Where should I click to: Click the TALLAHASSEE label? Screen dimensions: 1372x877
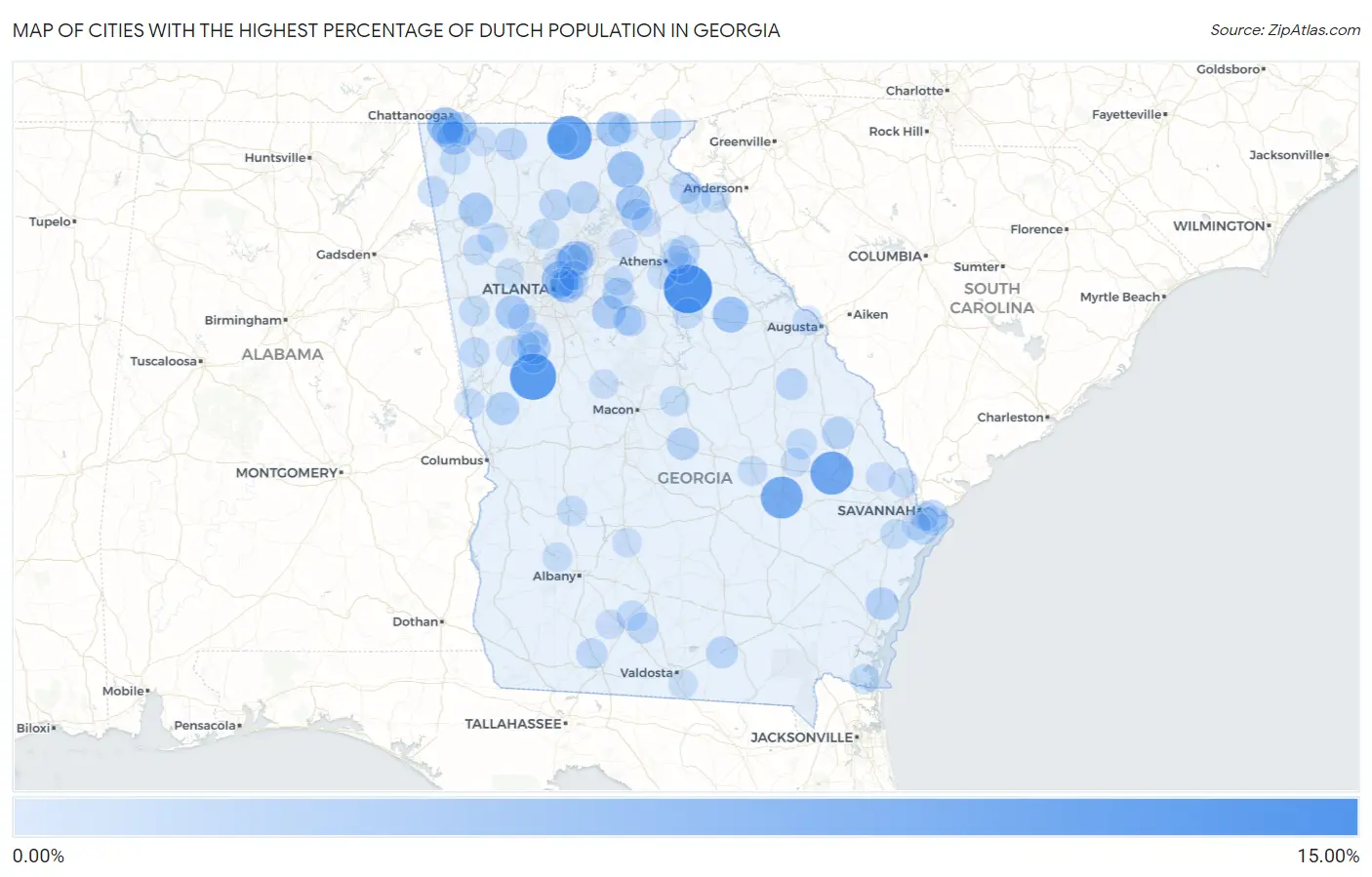click(x=513, y=724)
